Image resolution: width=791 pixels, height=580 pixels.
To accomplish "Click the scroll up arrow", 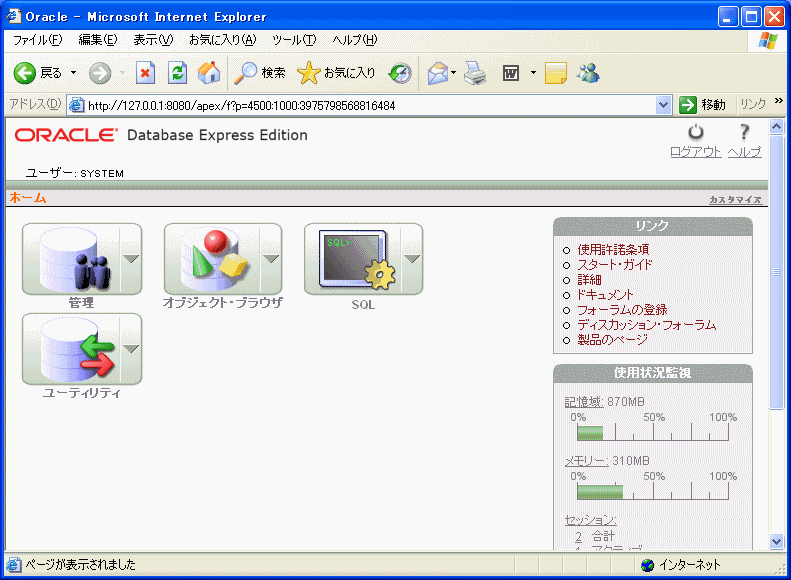I will (776, 126).
